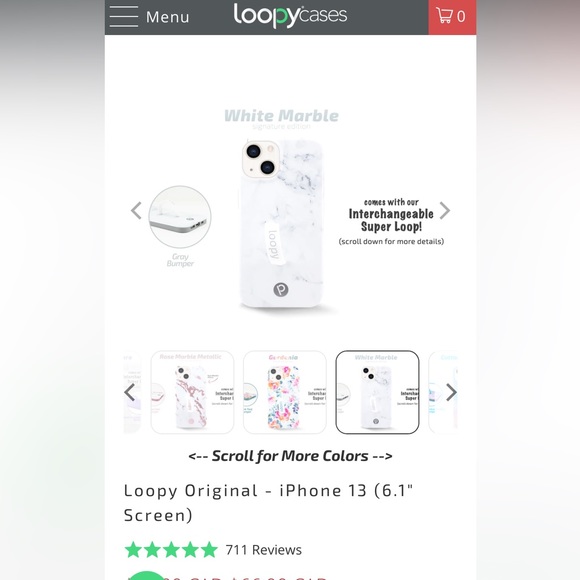
Task: Show next main product image with right chevron
Action: click(445, 210)
